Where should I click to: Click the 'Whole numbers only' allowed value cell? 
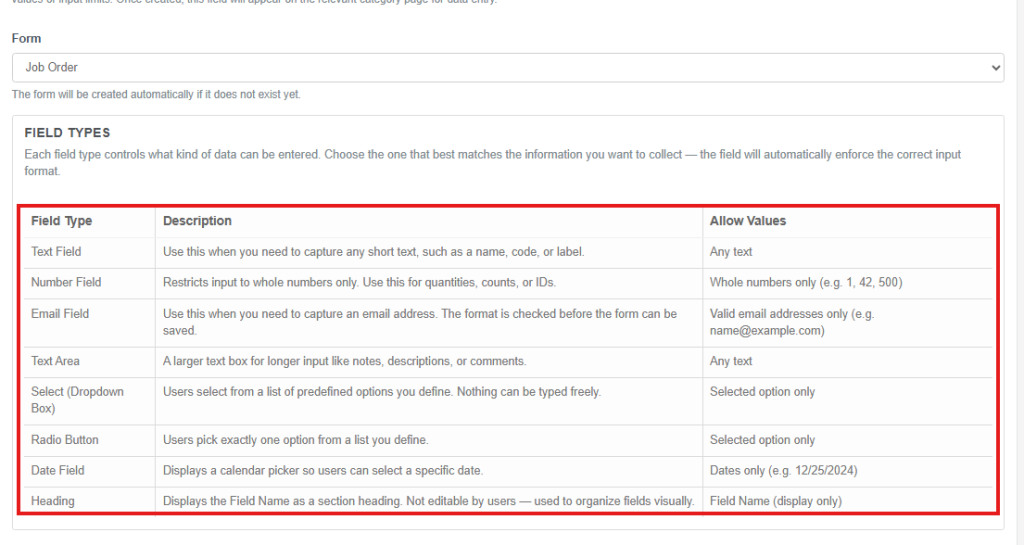(x=806, y=282)
